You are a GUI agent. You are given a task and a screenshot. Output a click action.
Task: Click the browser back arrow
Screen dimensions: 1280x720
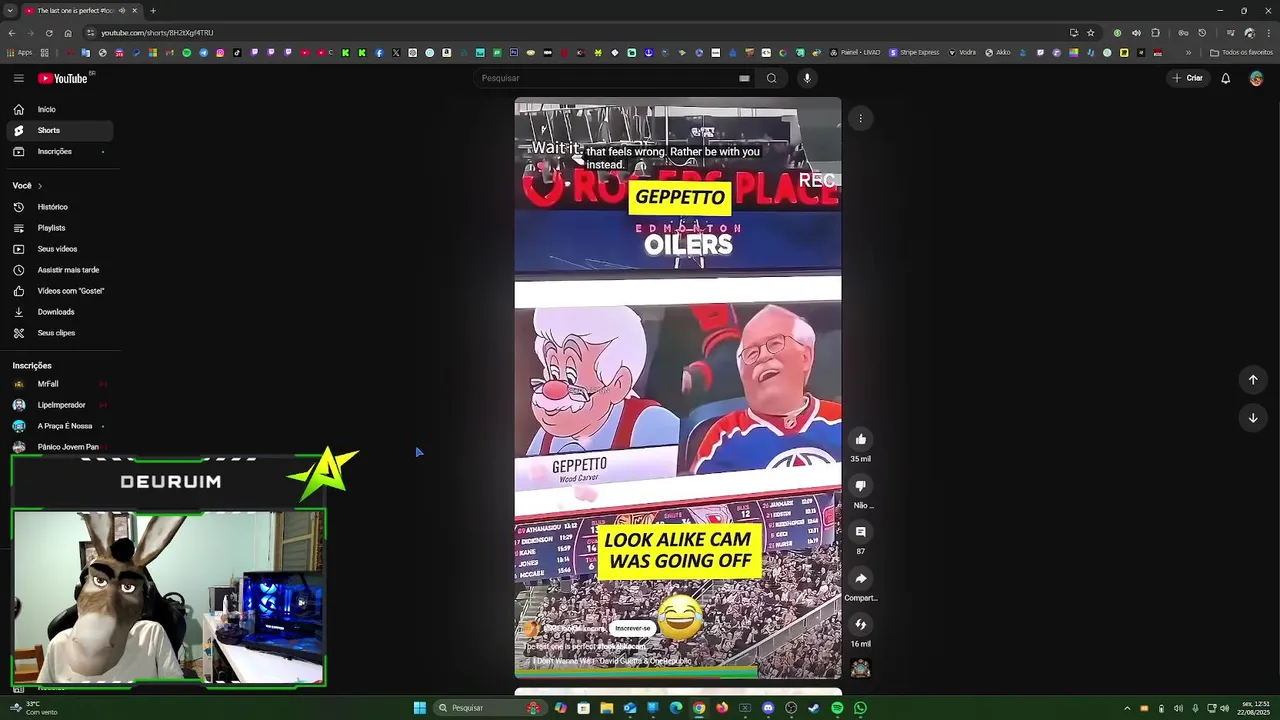coord(10,33)
